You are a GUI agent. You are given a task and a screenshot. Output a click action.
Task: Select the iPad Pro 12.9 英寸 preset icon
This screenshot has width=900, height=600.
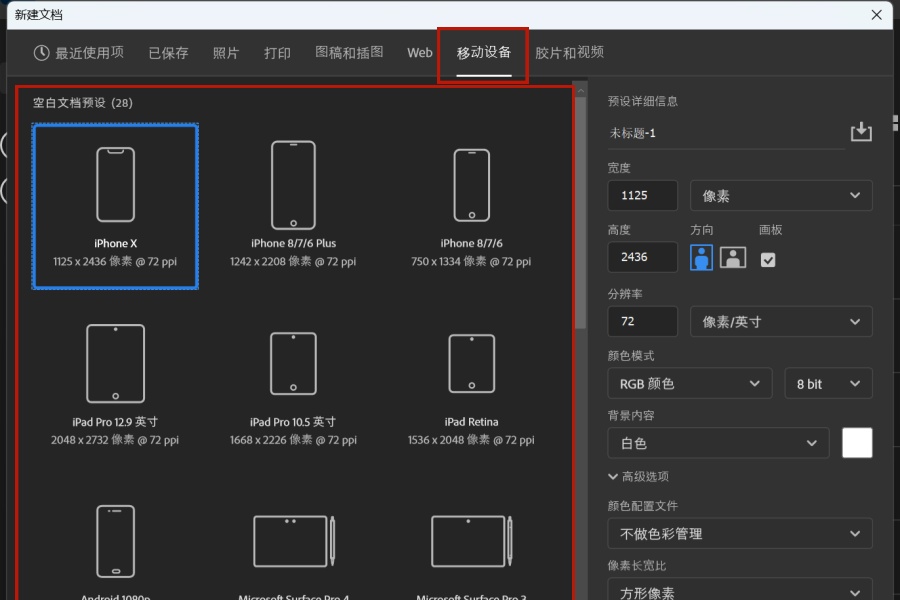pos(115,363)
